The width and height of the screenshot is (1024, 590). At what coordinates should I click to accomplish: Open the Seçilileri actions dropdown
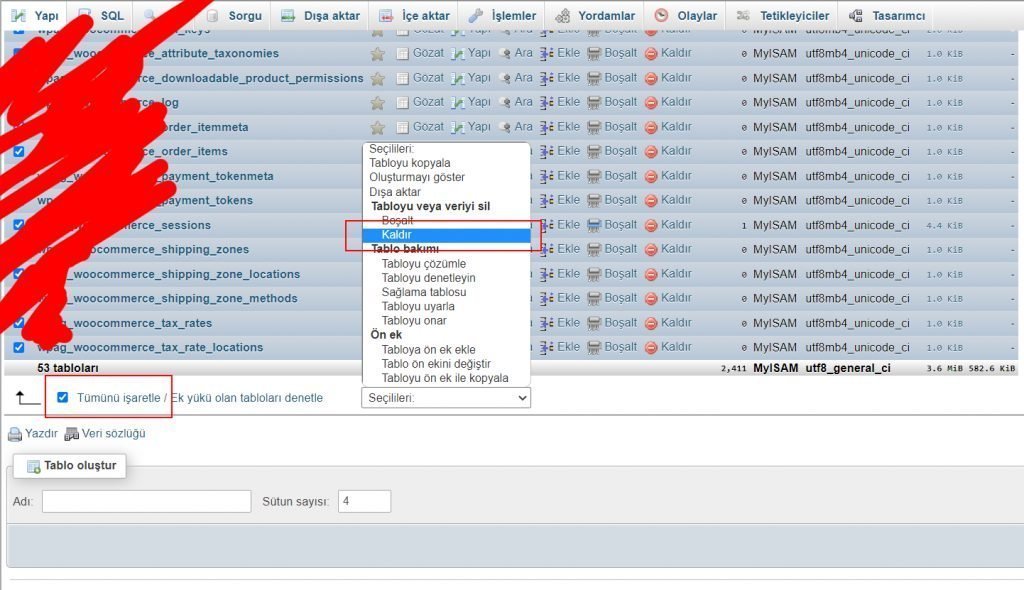(x=446, y=398)
